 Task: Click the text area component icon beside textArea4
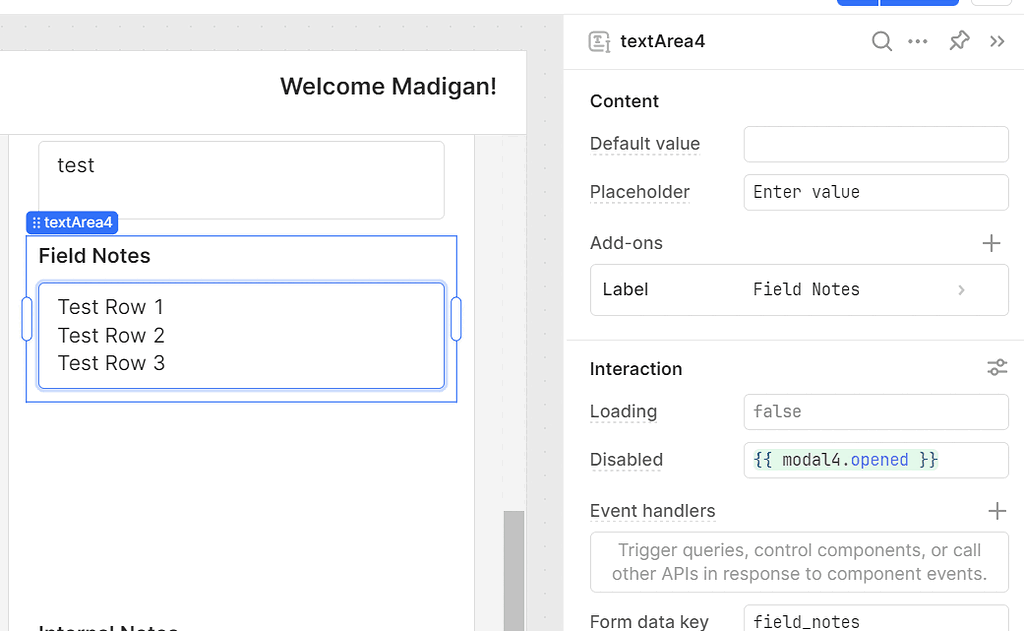click(598, 41)
